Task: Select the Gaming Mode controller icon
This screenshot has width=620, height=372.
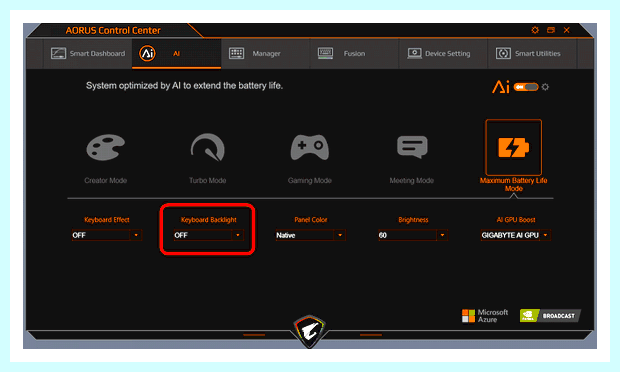Action: (310, 147)
